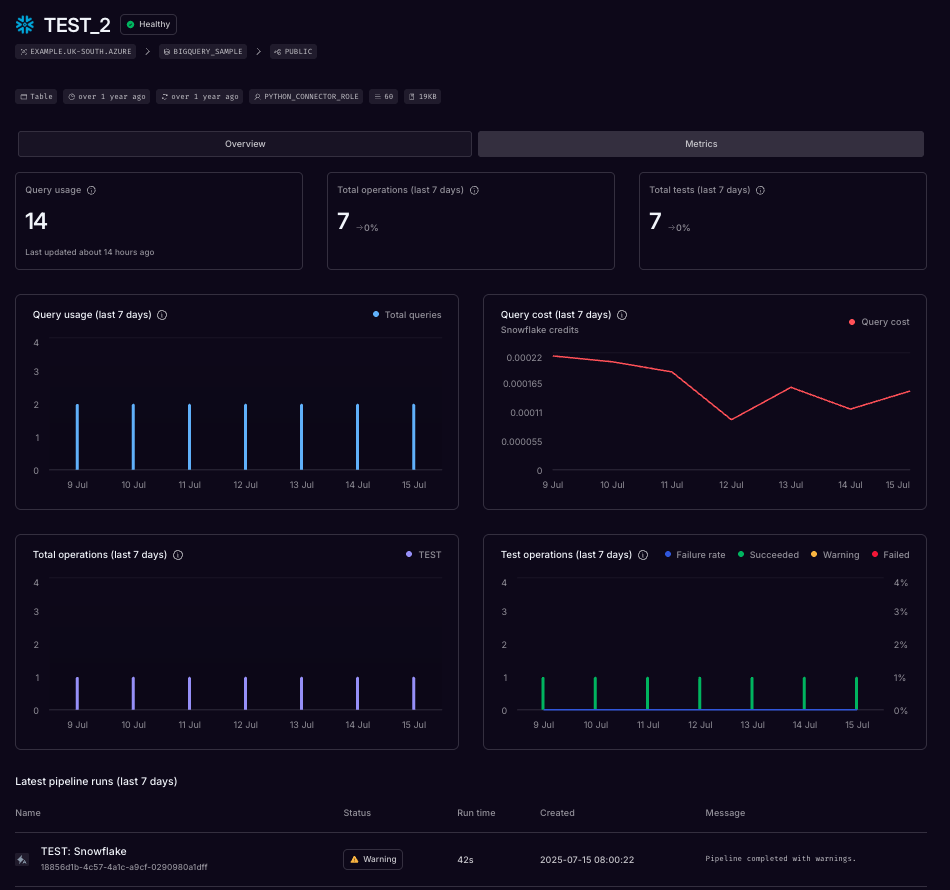Click the Snowflake icon in the pipeline run row

coord(22,859)
